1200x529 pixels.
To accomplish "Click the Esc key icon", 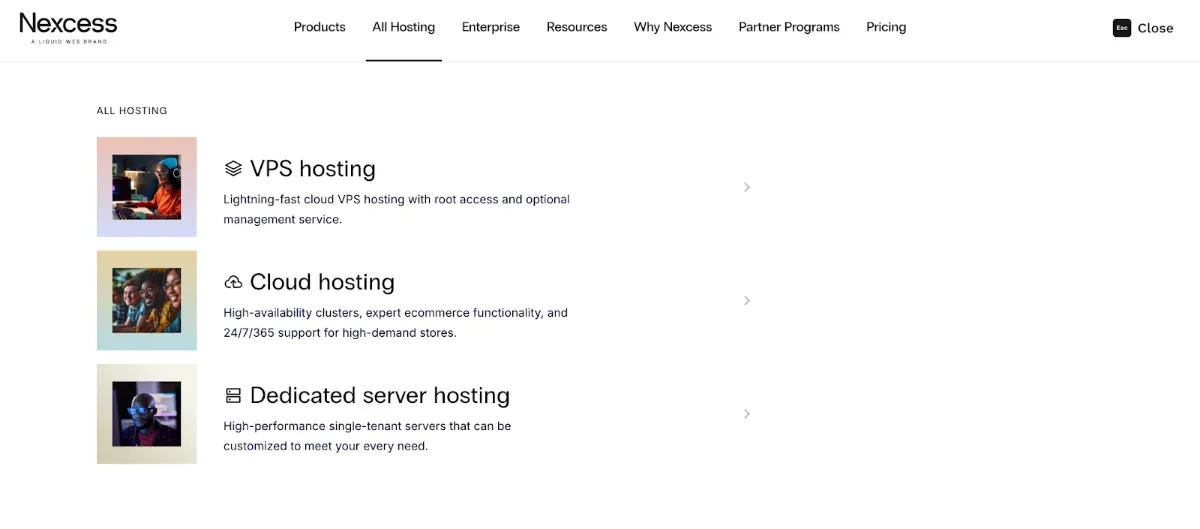I will pyautogui.click(x=1122, y=28).
